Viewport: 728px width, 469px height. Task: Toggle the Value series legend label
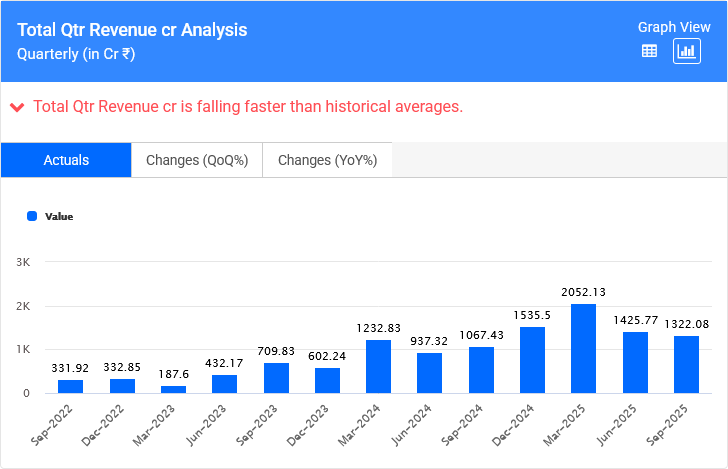click(59, 216)
